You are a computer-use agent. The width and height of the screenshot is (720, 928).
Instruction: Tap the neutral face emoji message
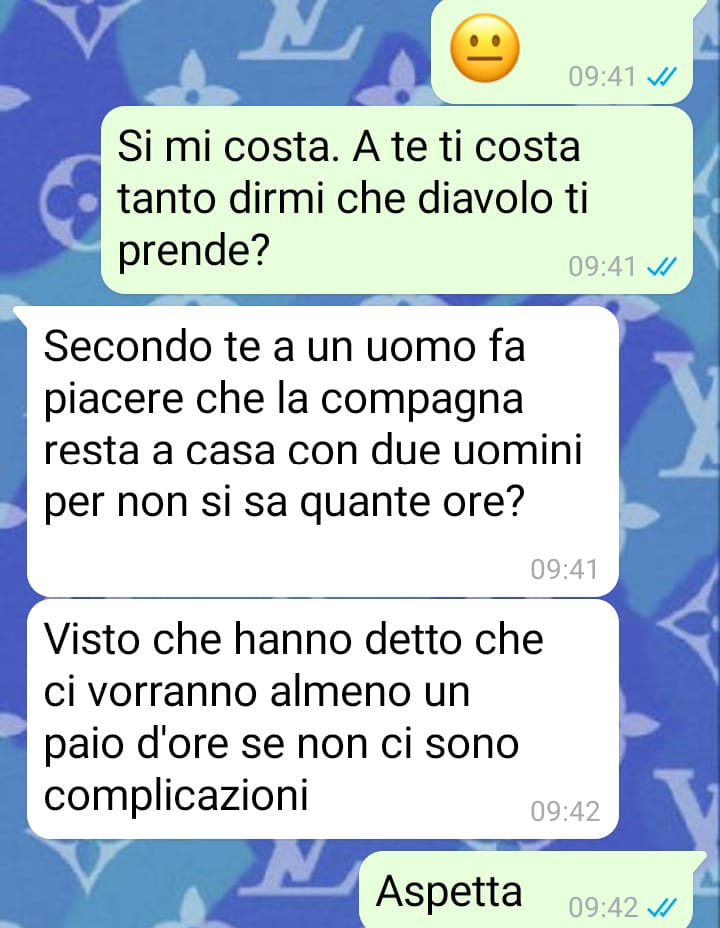485,49
